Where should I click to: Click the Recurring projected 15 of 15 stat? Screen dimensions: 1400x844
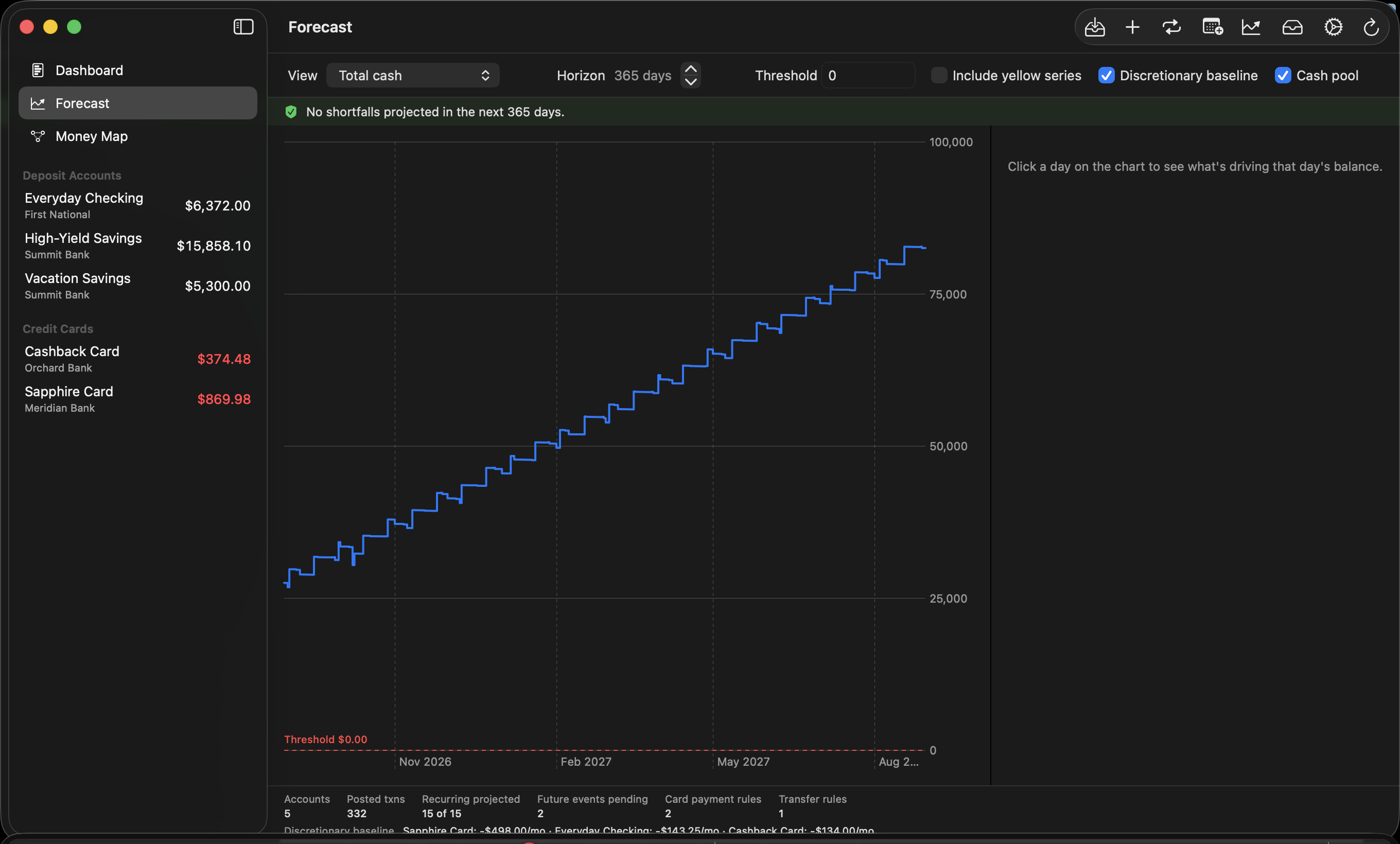coord(470,806)
